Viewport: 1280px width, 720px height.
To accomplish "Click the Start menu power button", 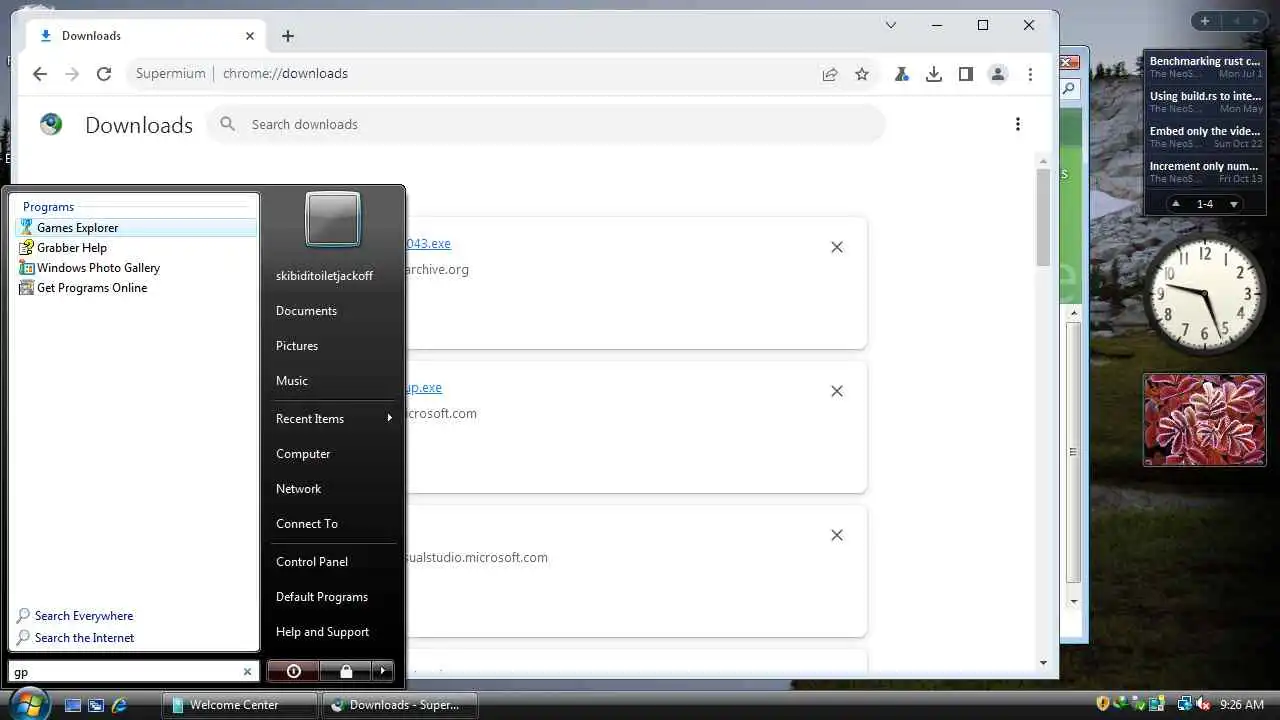I will coord(293,671).
